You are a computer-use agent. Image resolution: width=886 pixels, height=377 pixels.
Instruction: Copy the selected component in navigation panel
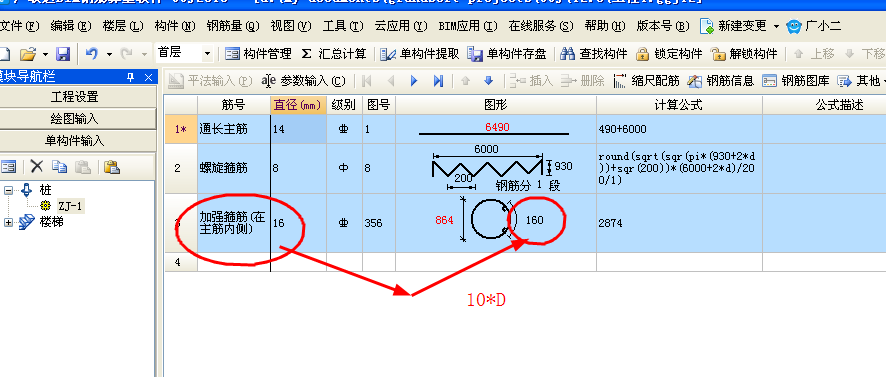59,166
